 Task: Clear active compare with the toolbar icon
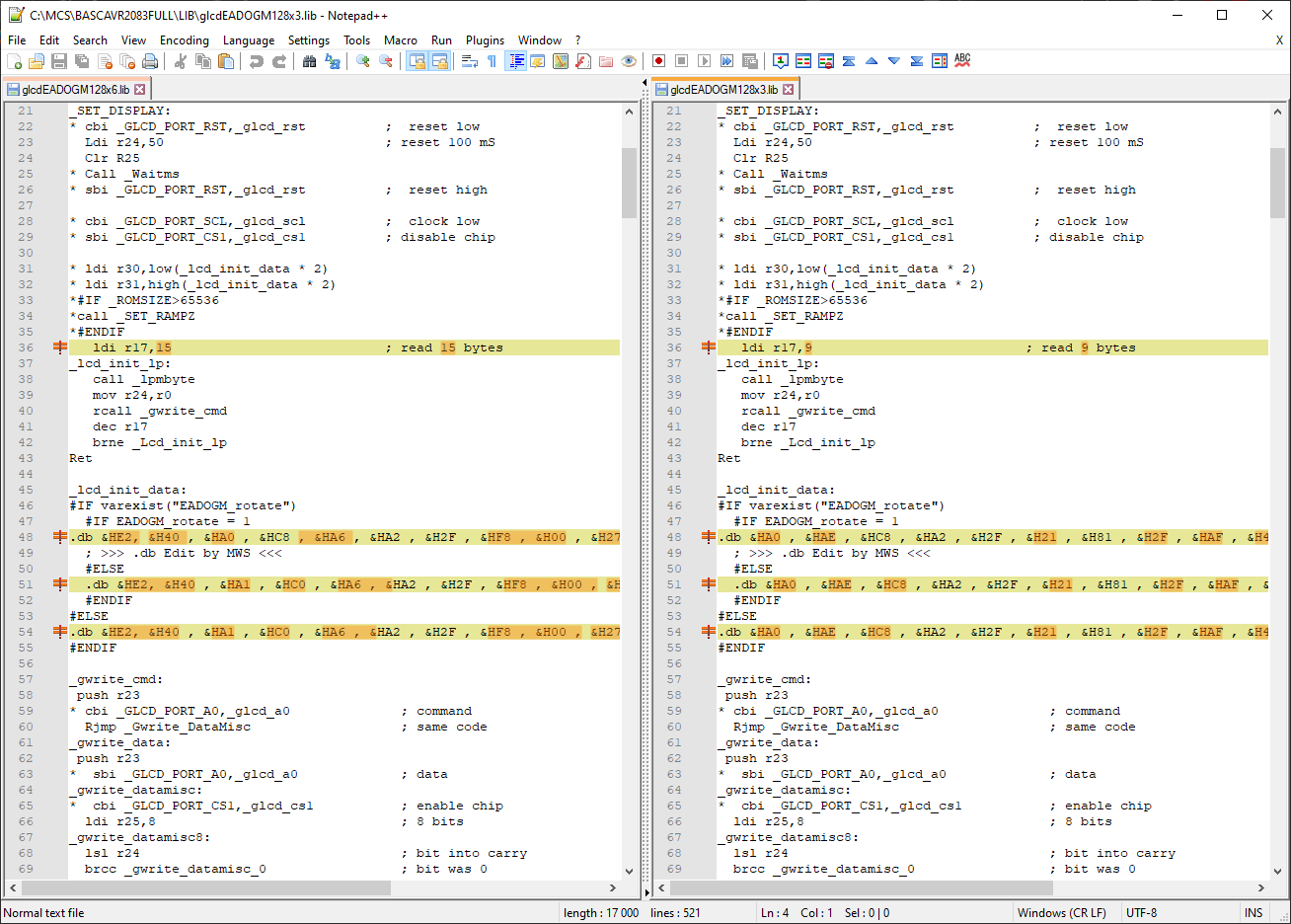click(x=826, y=61)
